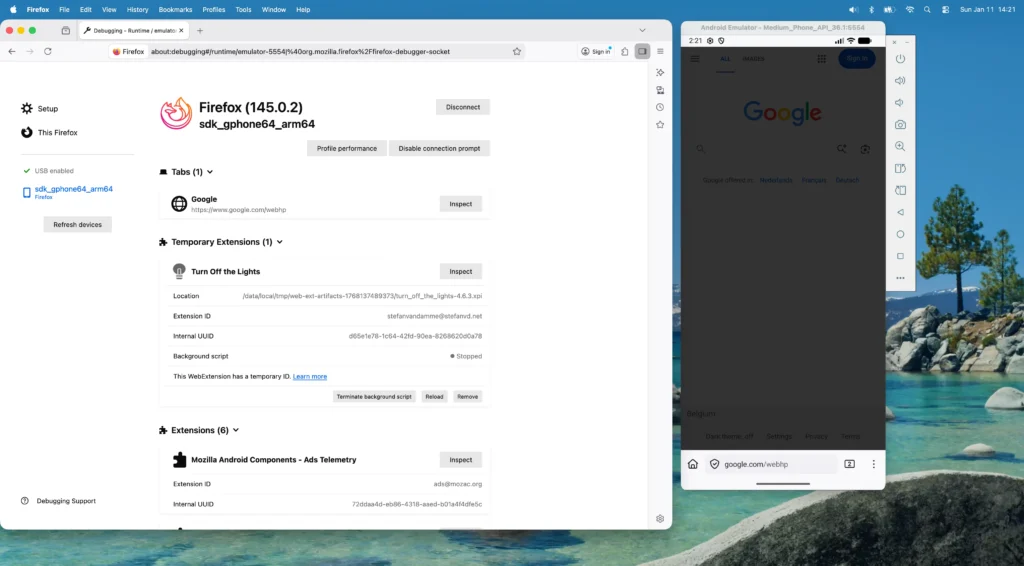Click Profile performance button
1024x566 pixels.
[347, 148]
